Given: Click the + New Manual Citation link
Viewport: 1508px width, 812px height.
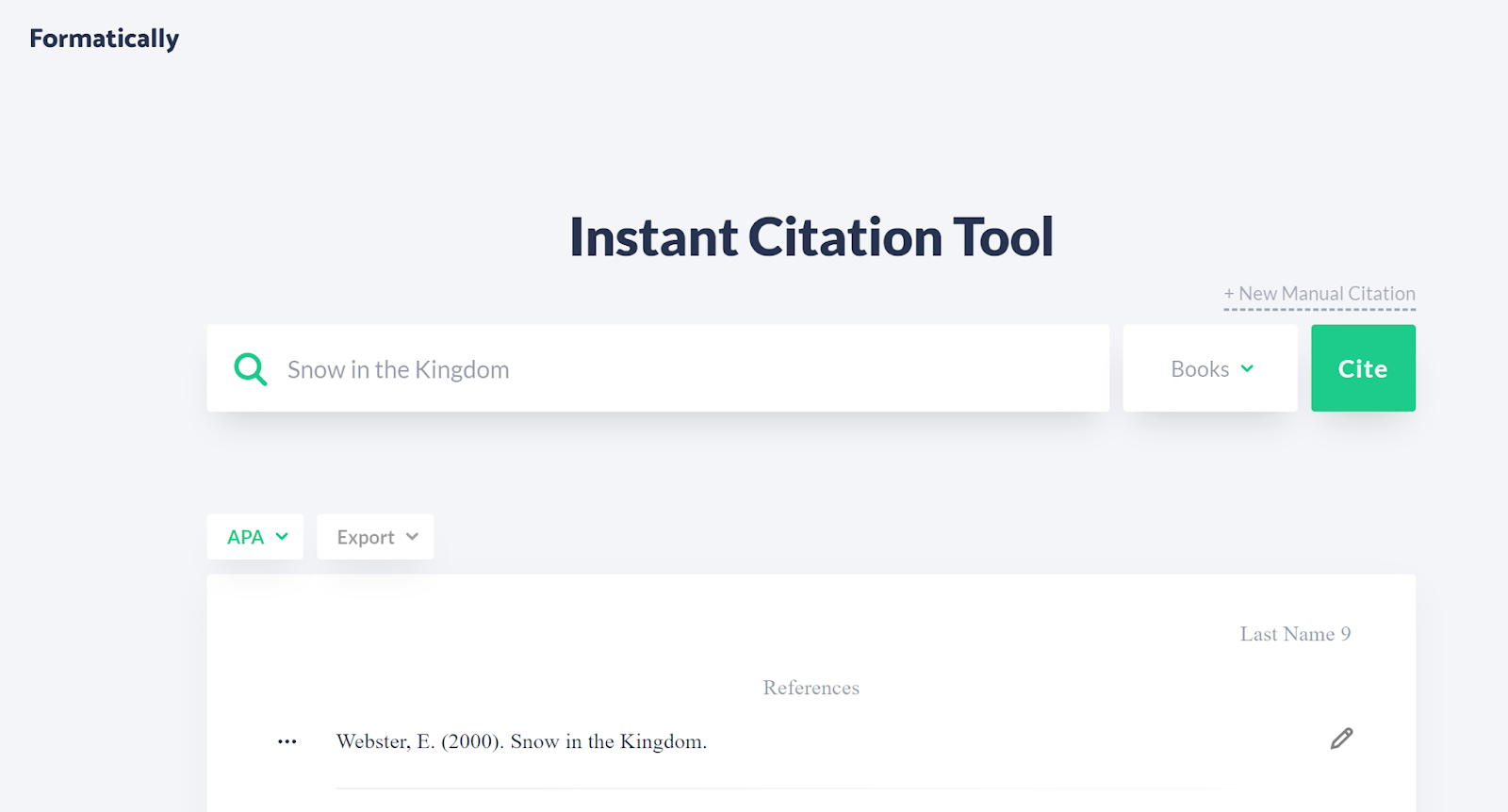Looking at the screenshot, I should [1319, 294].
